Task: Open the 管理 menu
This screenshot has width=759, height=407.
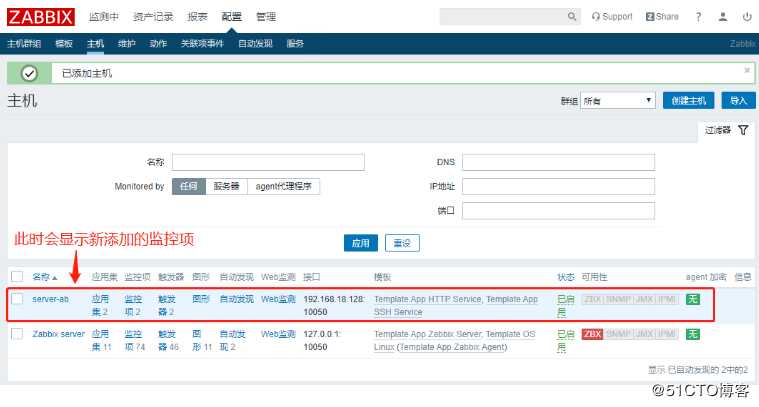Action: (x=266, y=17)
